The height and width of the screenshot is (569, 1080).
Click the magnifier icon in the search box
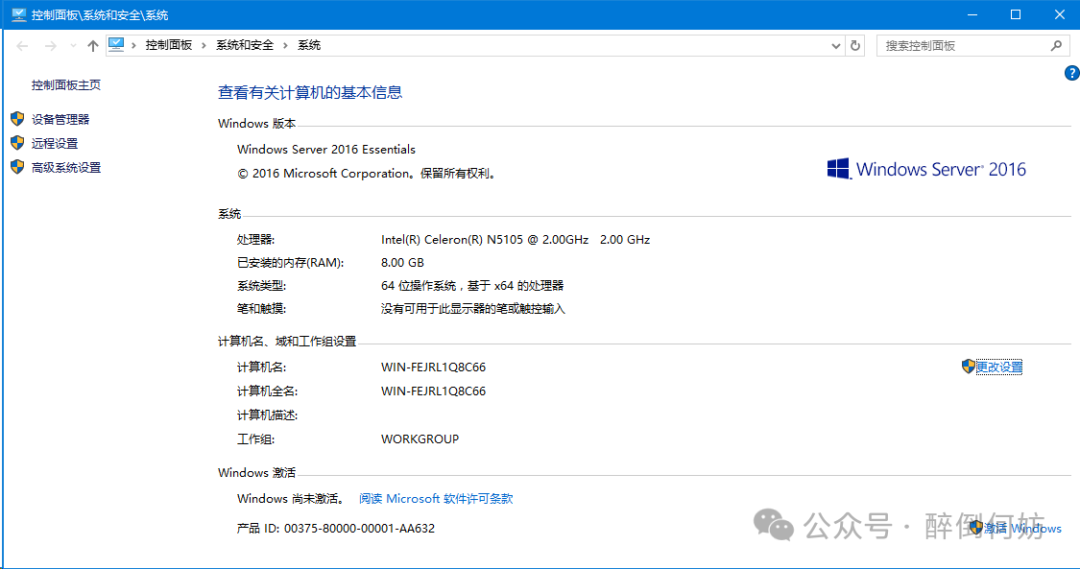tap(1056, 46)
